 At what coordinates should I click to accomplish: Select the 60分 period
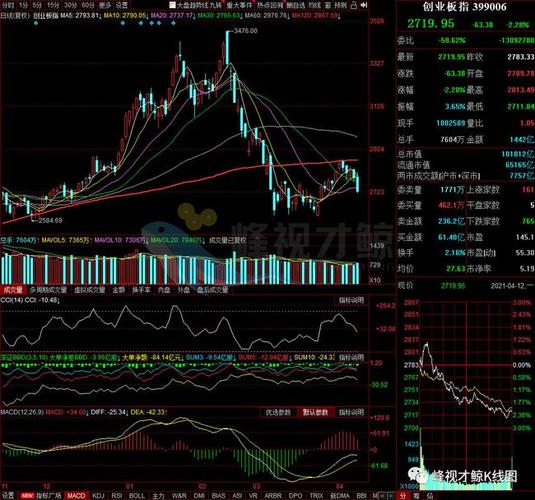(88, 5)
